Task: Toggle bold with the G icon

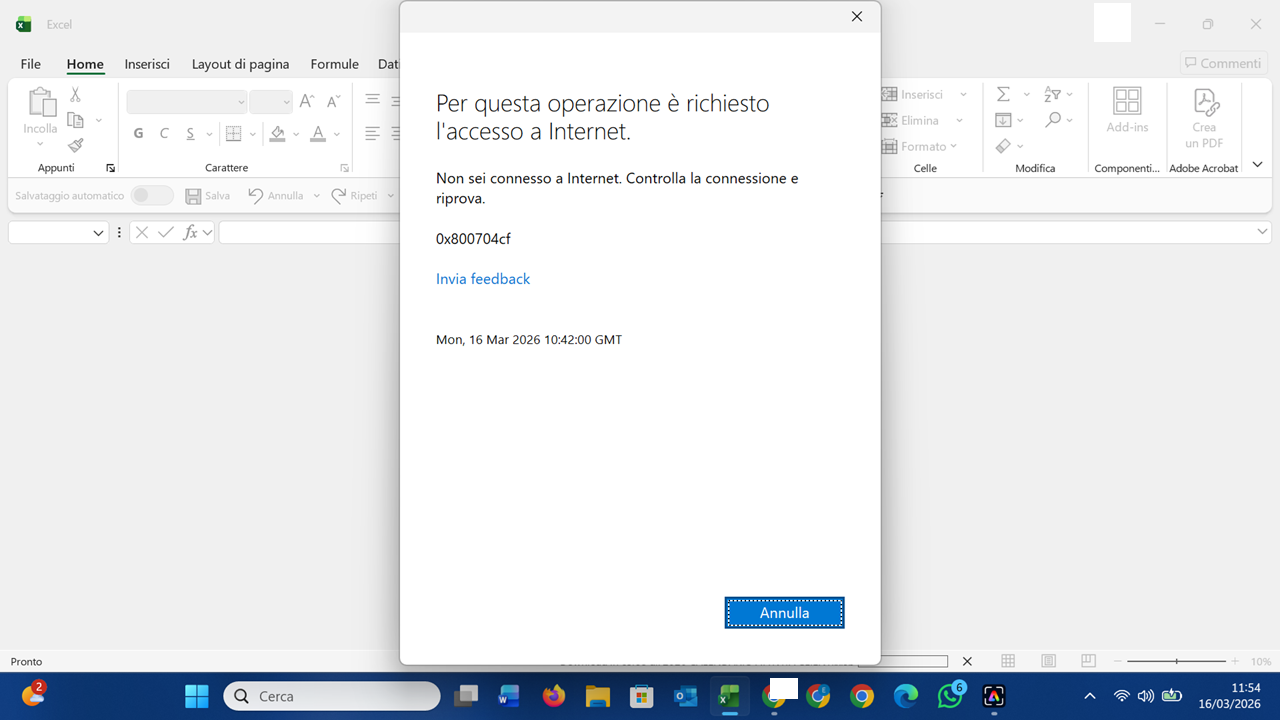Action: 138,133
